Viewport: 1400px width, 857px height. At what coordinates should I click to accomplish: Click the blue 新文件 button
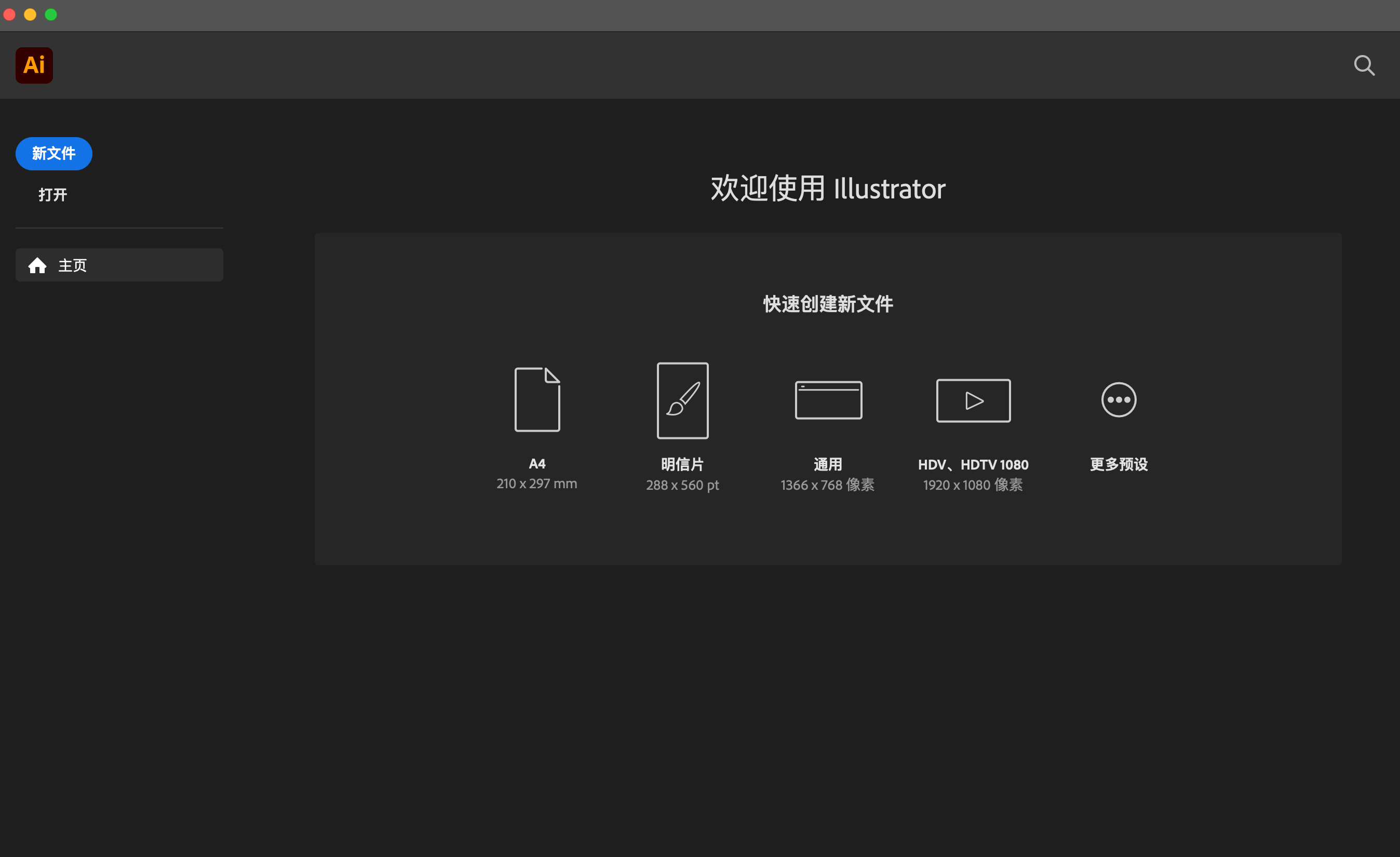pos(54,153)
